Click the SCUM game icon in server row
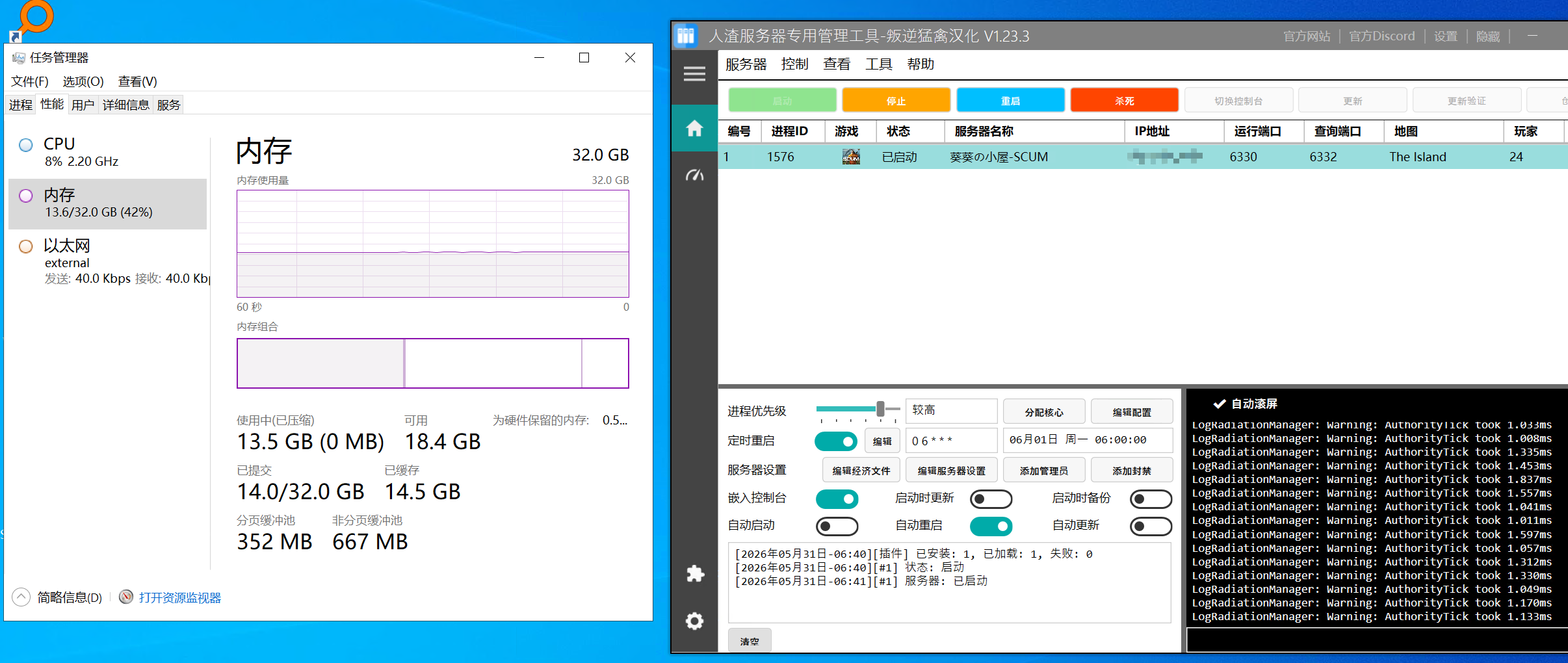1568x663 pixels. pyautogui.click(x=851, y=157)
